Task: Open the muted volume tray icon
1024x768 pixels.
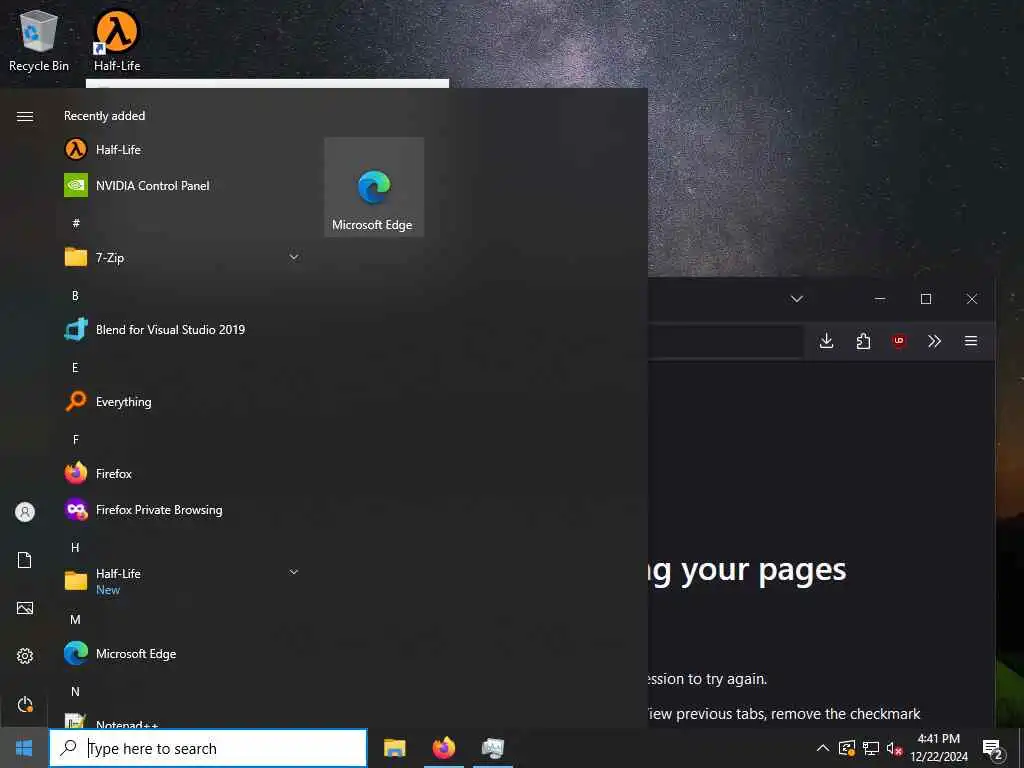Action: coord(894,749)
